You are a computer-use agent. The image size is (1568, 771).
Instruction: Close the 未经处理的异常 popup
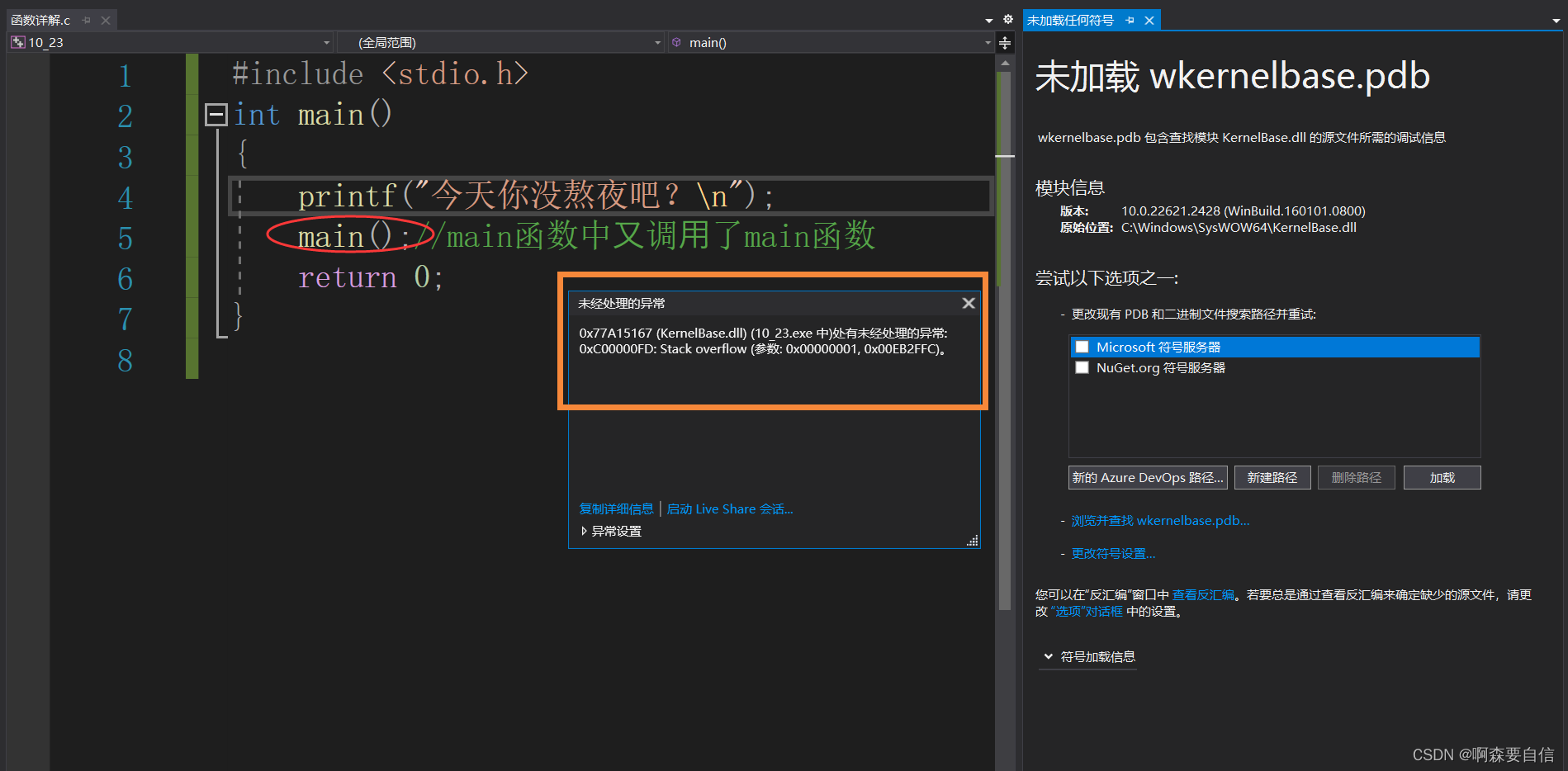point(969,303)
